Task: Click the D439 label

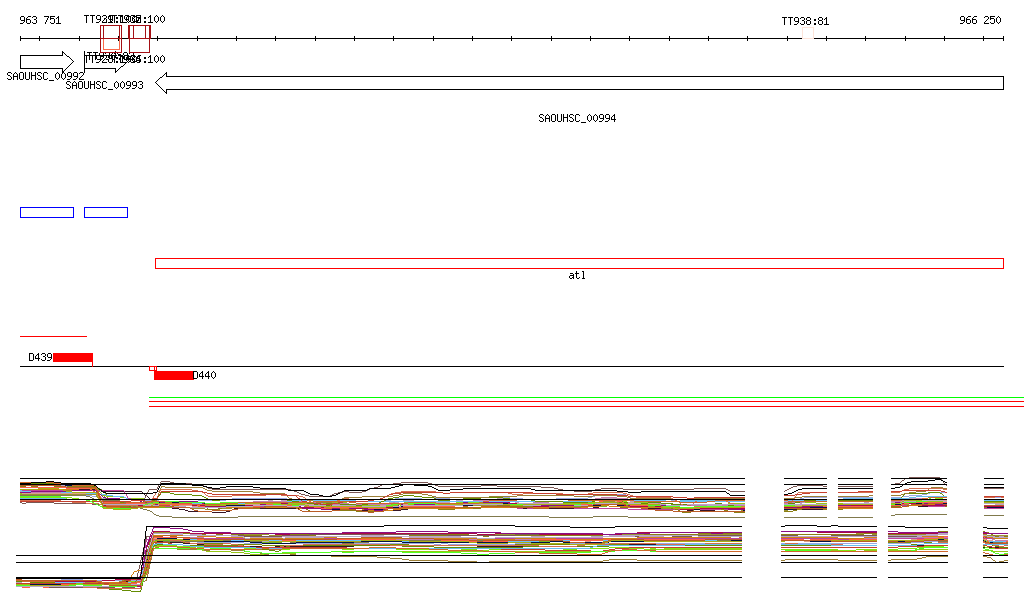Action: 40,357
